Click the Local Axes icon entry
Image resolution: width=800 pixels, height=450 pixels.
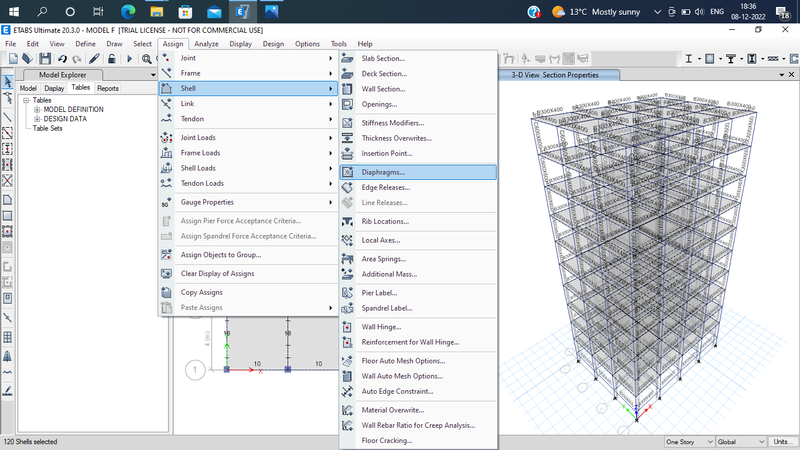coord(347,240)
